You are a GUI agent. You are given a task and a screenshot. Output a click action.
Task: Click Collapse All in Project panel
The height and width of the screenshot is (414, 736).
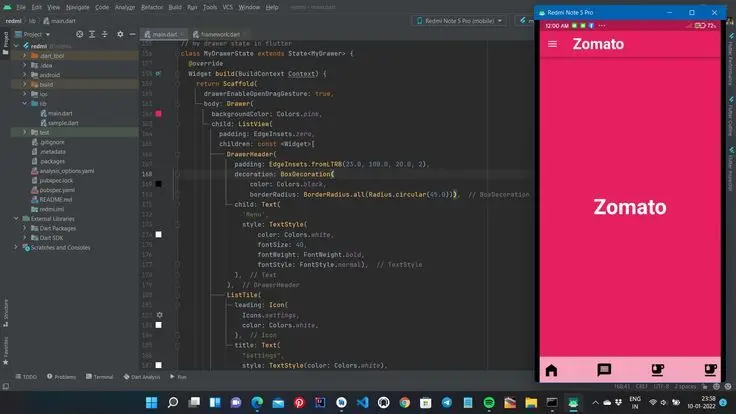click(x=105, y=34)
